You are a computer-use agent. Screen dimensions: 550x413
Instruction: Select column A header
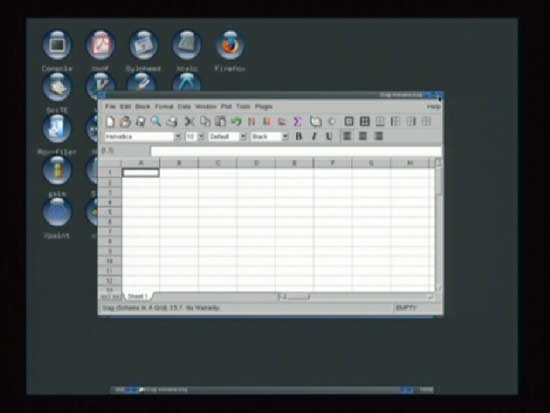coord(141,163)
